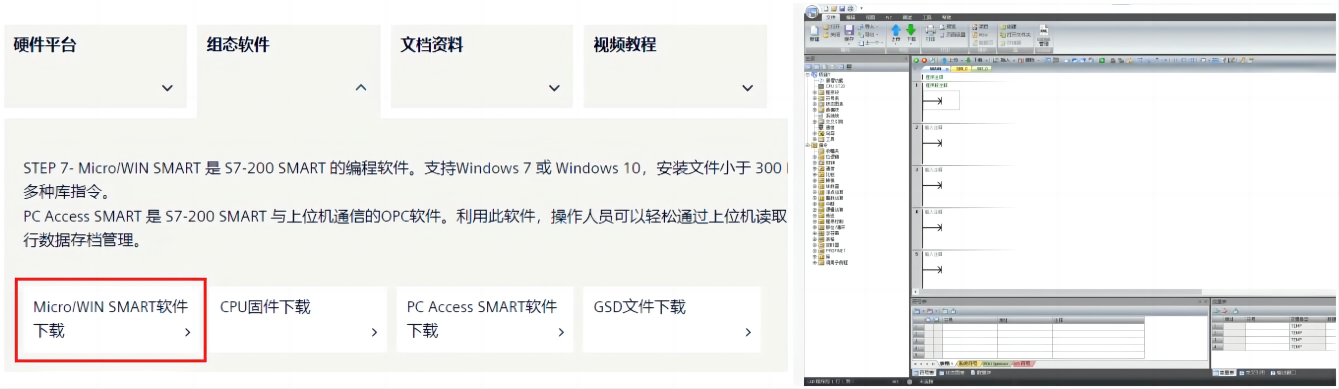Click quick-access New icon in title bar

tap(826, 8)
